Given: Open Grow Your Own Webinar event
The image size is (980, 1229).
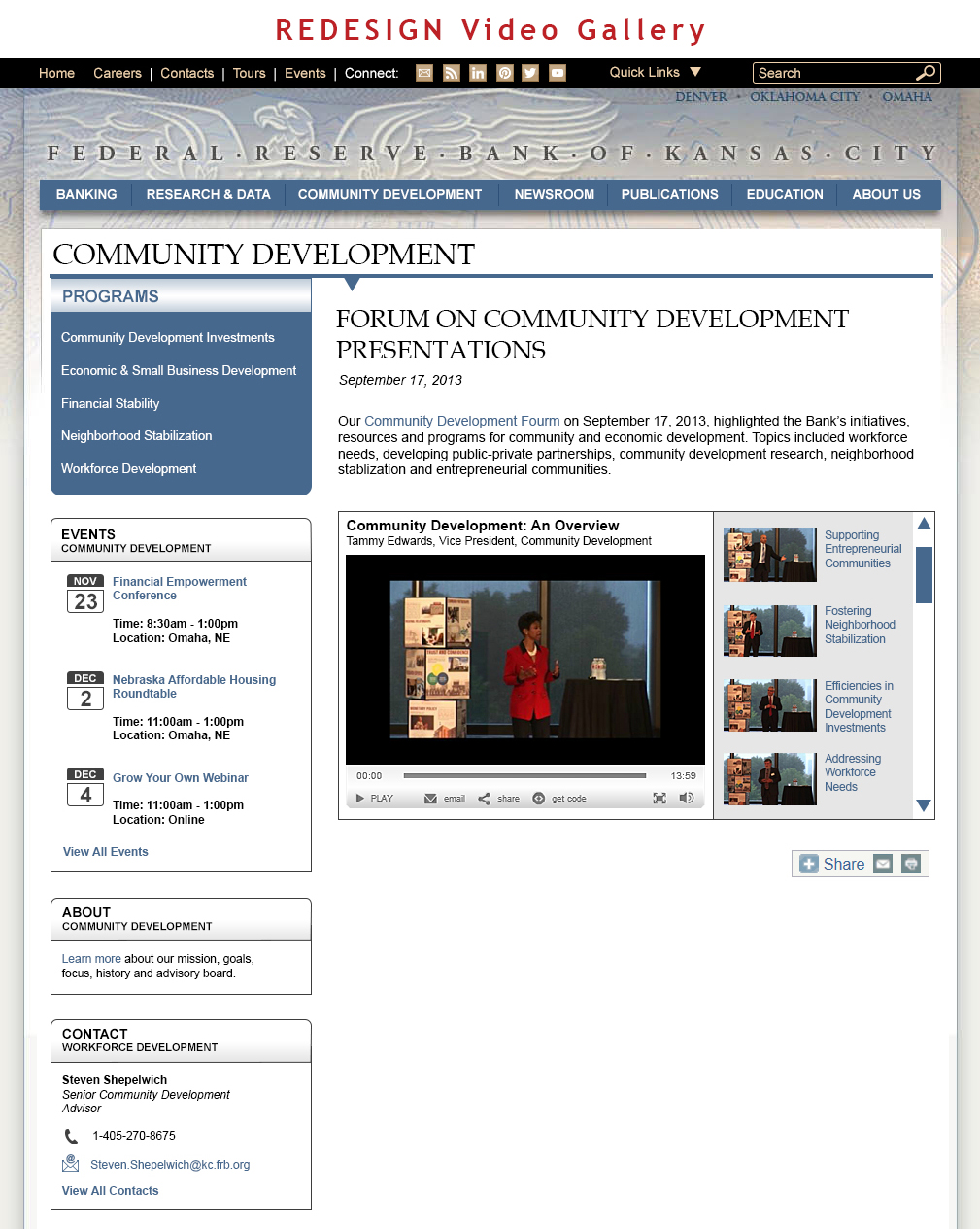Looking at the screenshot, I should coord(181,778).
